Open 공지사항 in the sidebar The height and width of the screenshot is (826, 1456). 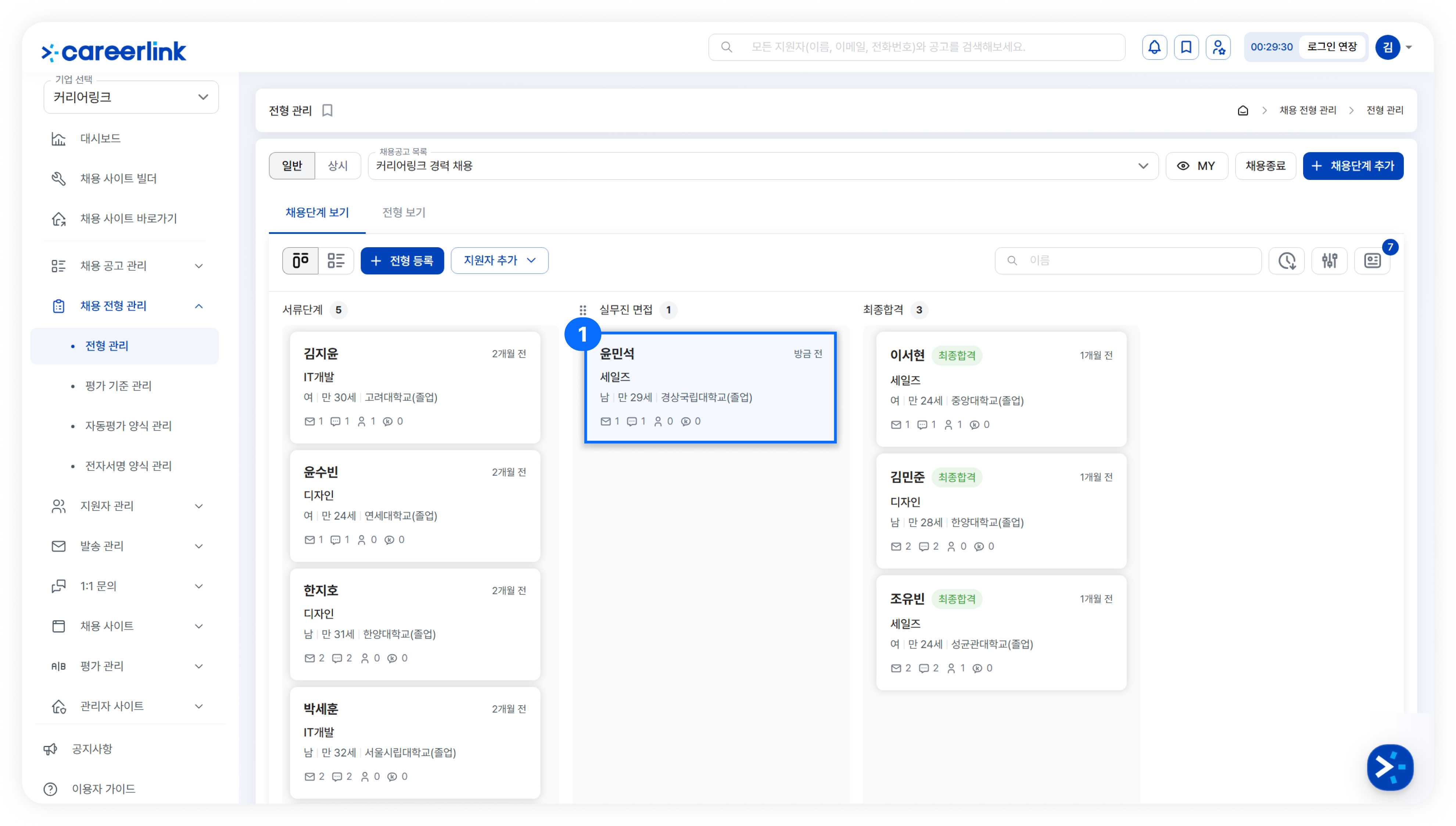tap(92, 749)
